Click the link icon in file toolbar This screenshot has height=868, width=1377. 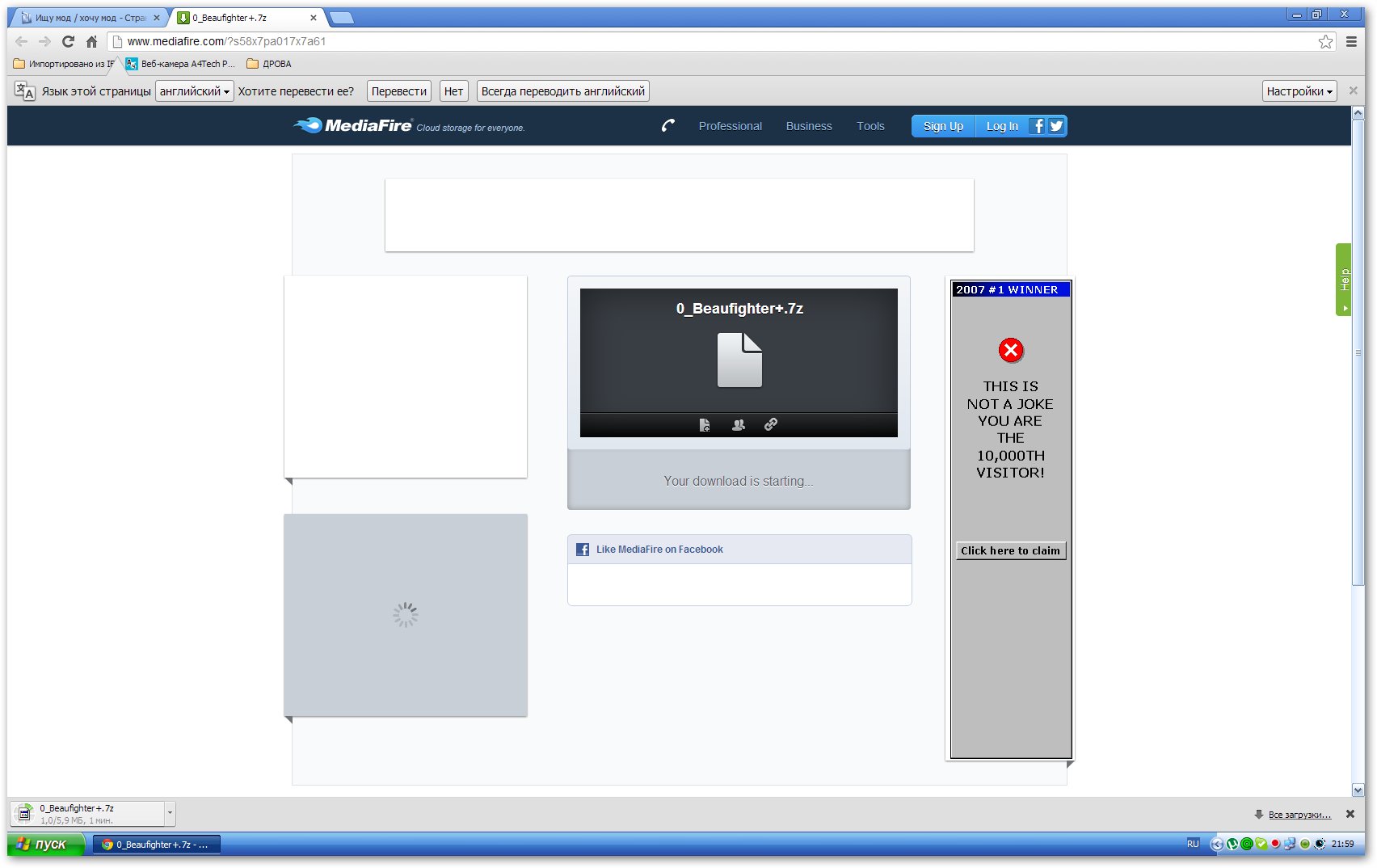tap(771, 424)
